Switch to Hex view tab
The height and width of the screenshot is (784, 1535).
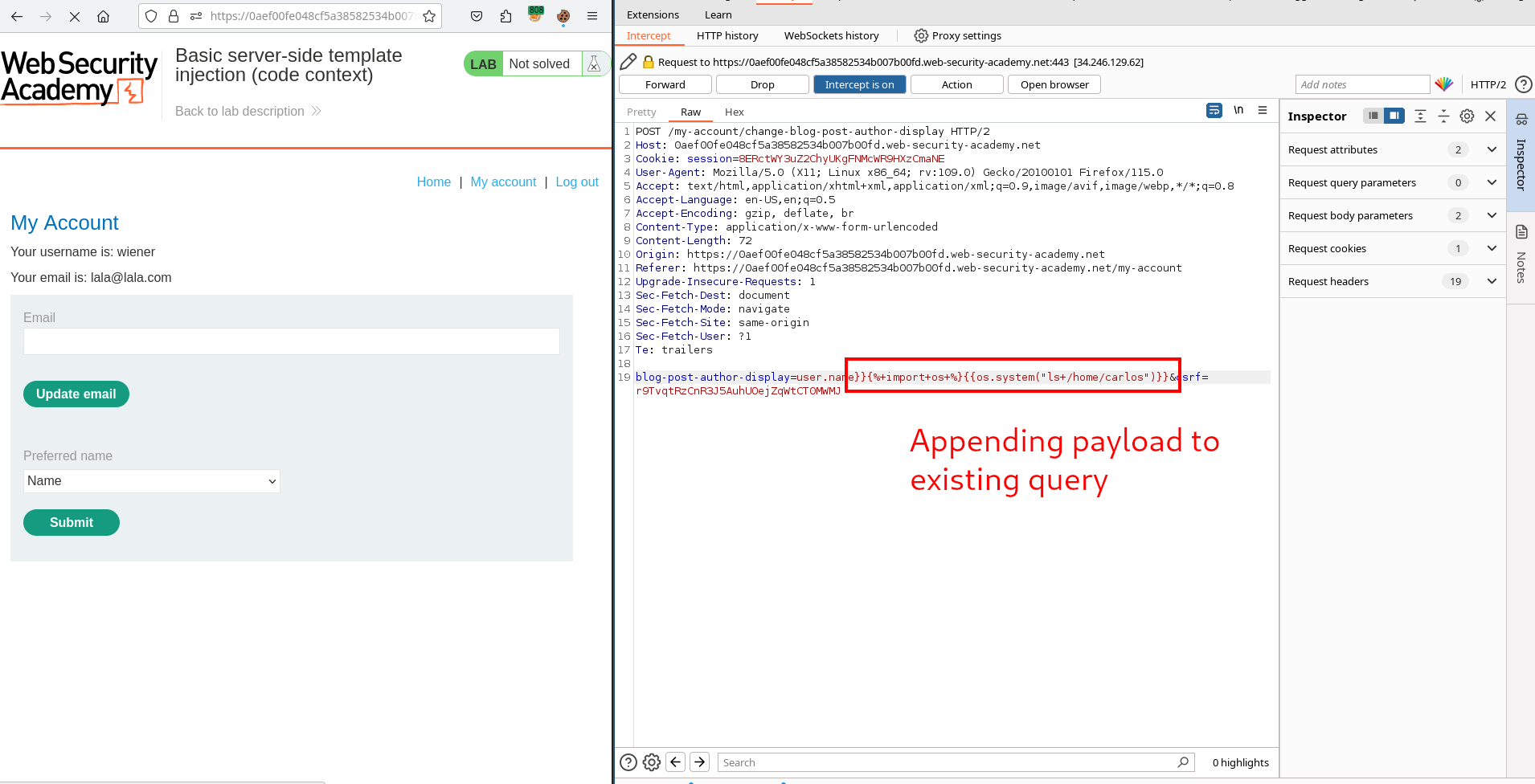point(735,112)
